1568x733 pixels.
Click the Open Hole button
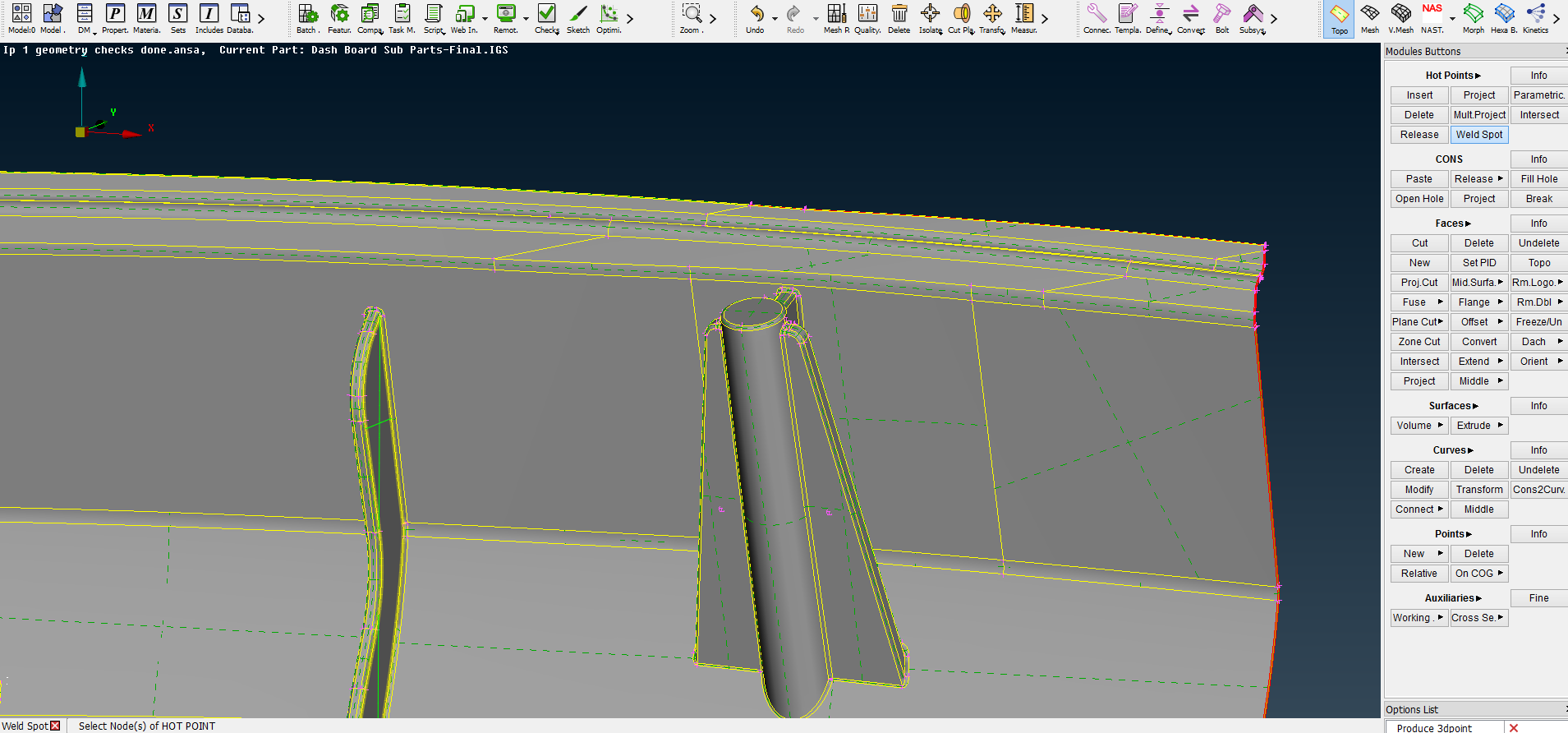[x=1419, y=199]
